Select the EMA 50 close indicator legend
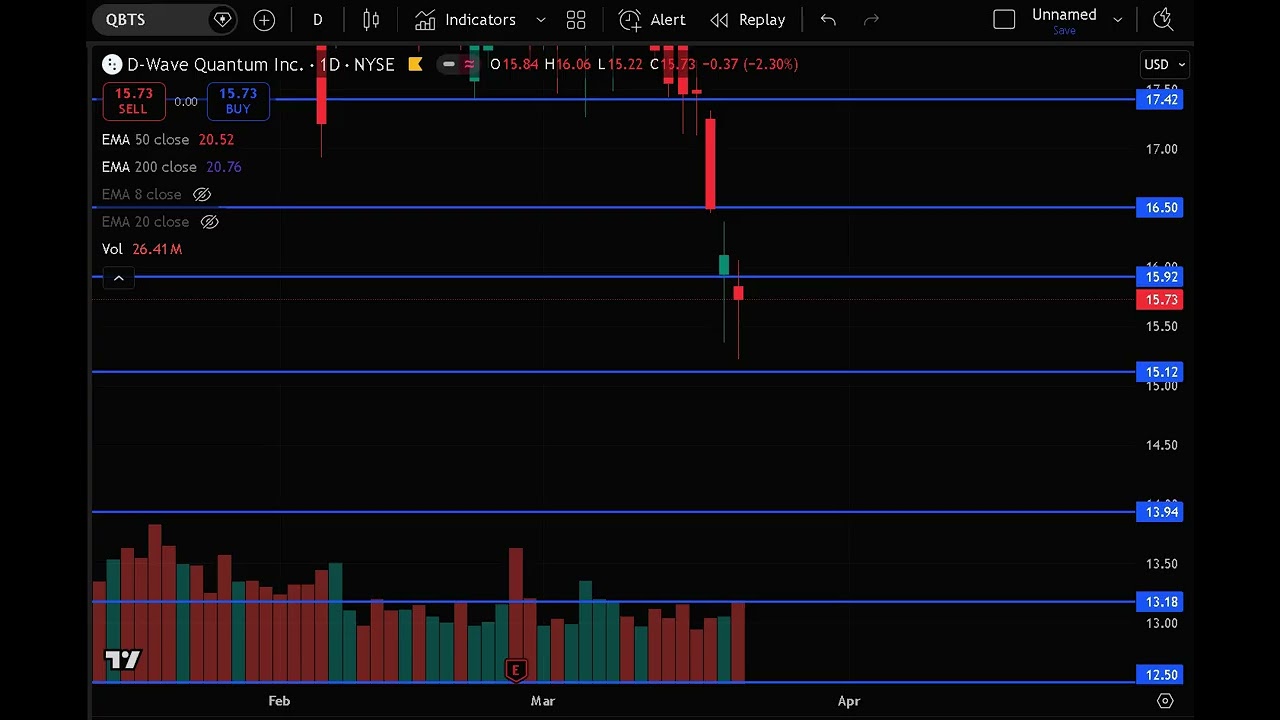Image resolution: width=1280 pixels, height=720 pixels. 167,140
